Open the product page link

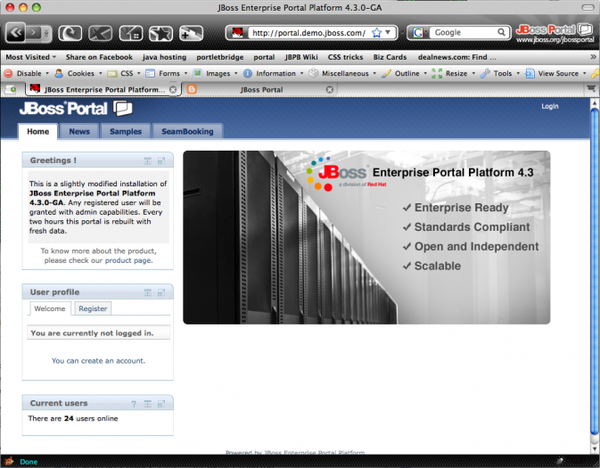click(129, 260)
